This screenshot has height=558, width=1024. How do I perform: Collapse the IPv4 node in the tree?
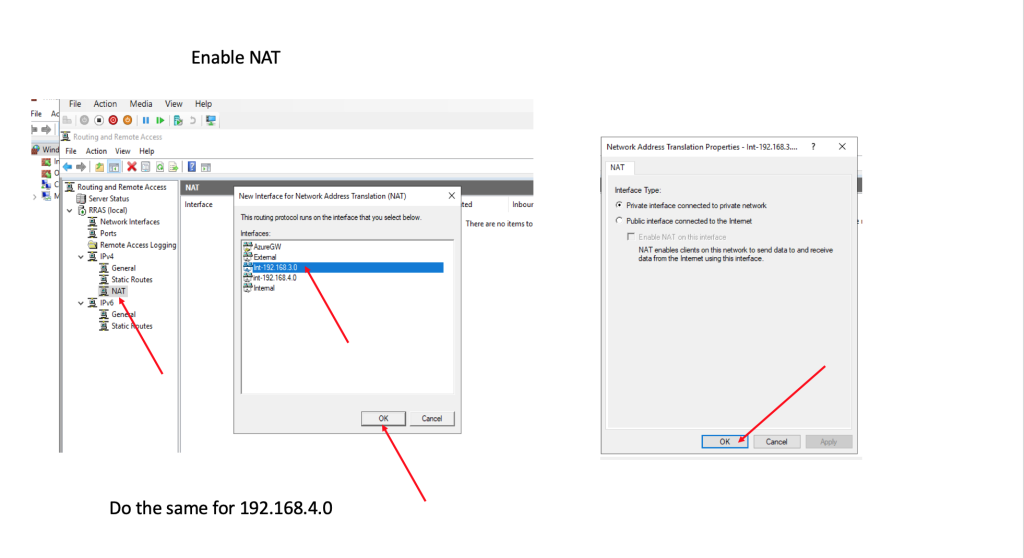coord(81,257)
